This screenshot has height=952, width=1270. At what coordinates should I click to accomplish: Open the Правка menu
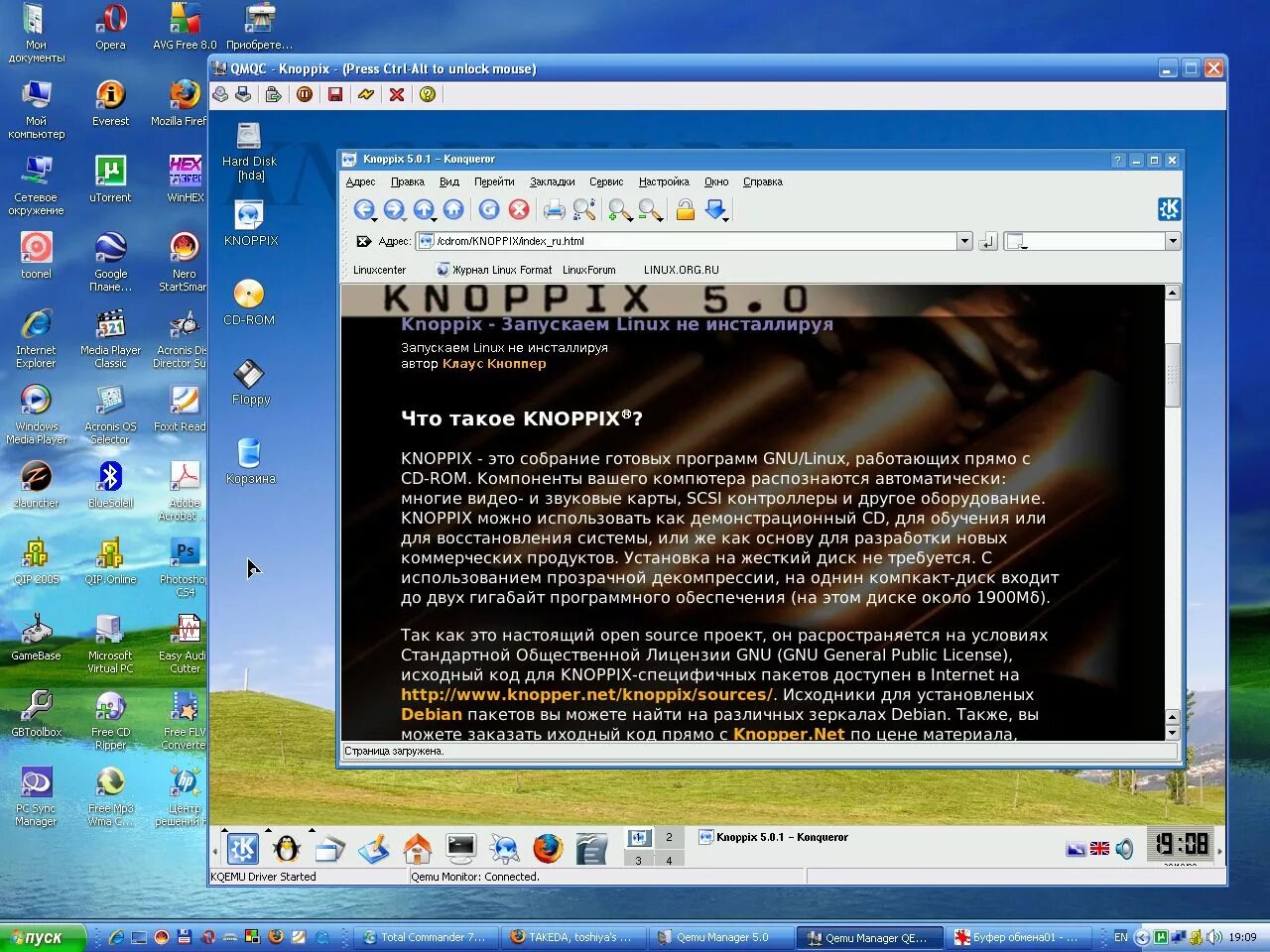407,181
